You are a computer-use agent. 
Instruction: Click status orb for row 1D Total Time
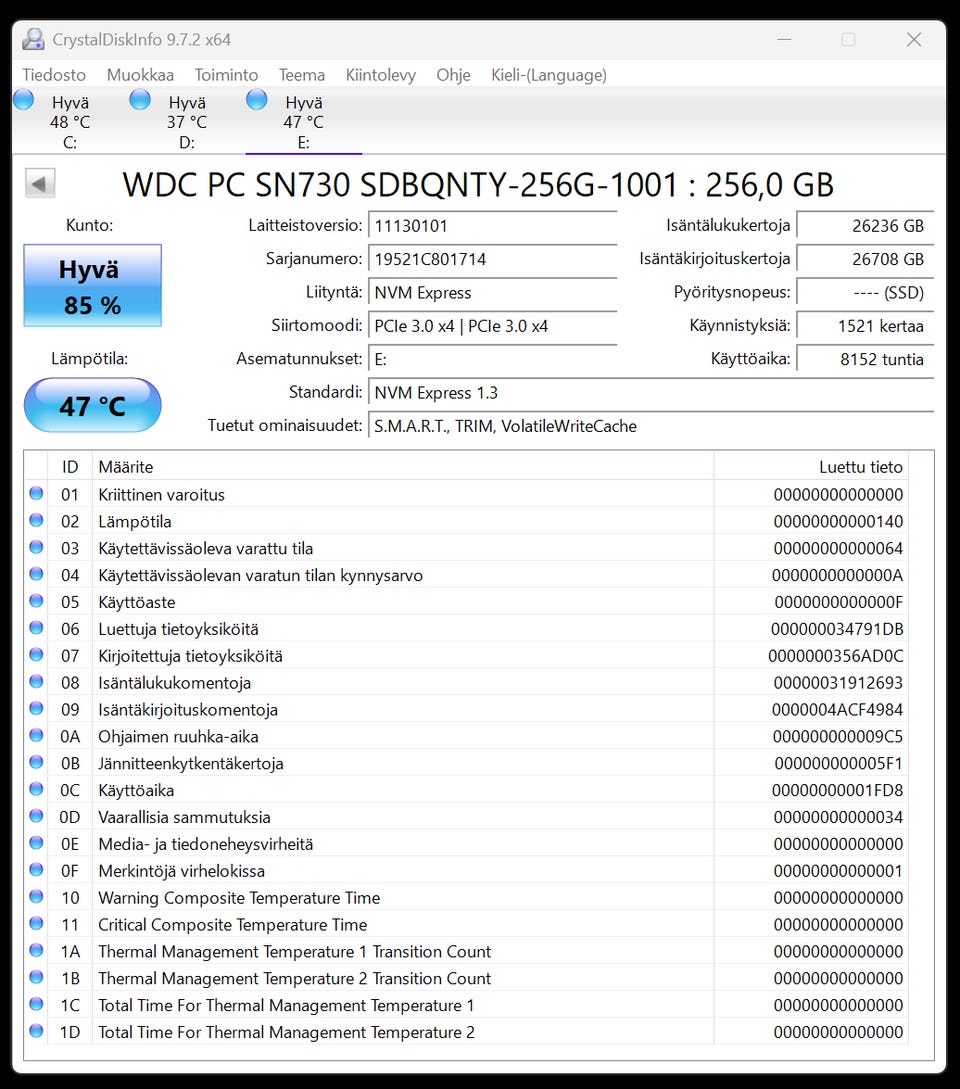click(x=36, y=1031)
